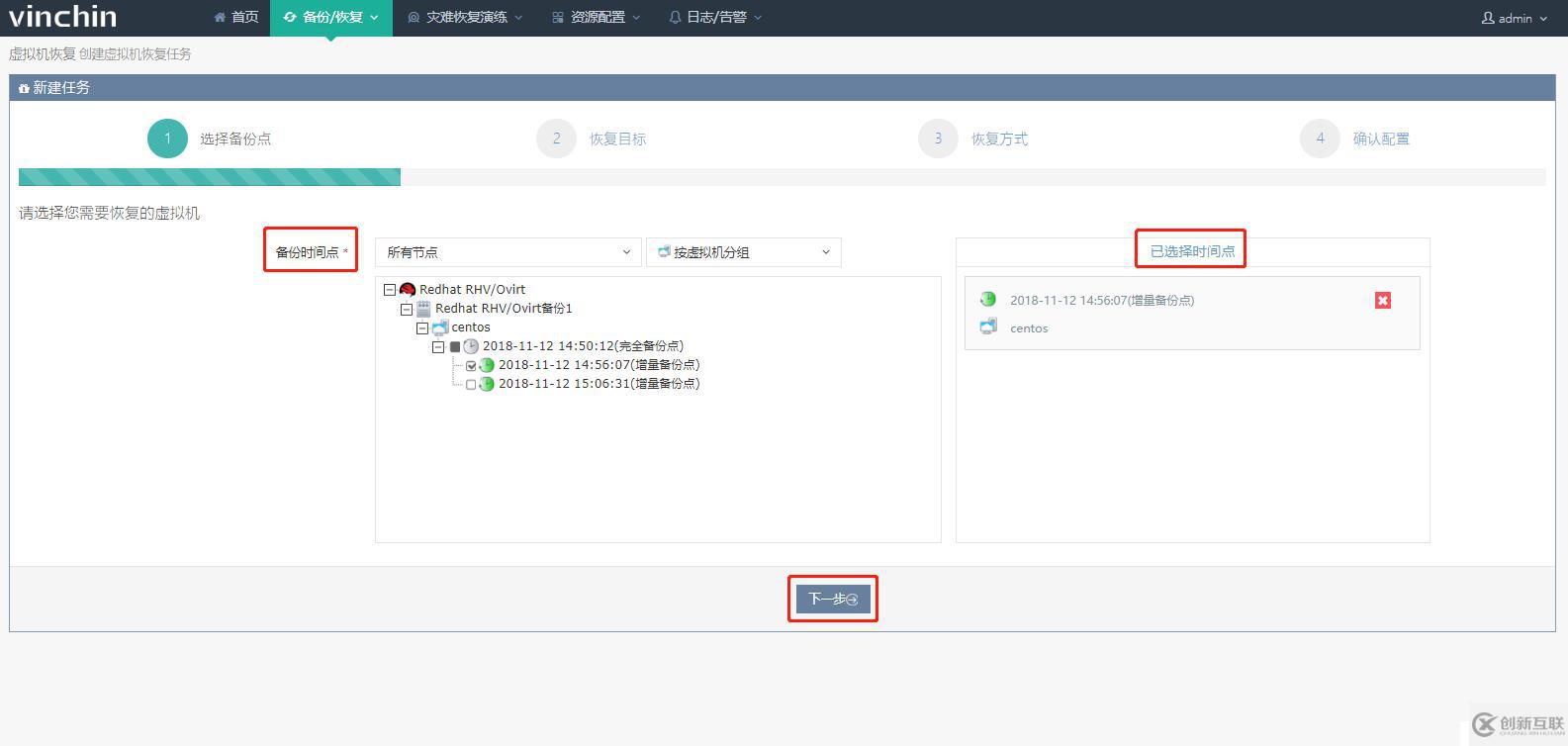The image size is (1568, 746).
Task: Open the admin account dropdown
Action: pyautogui.click(x=1515, y=18)
